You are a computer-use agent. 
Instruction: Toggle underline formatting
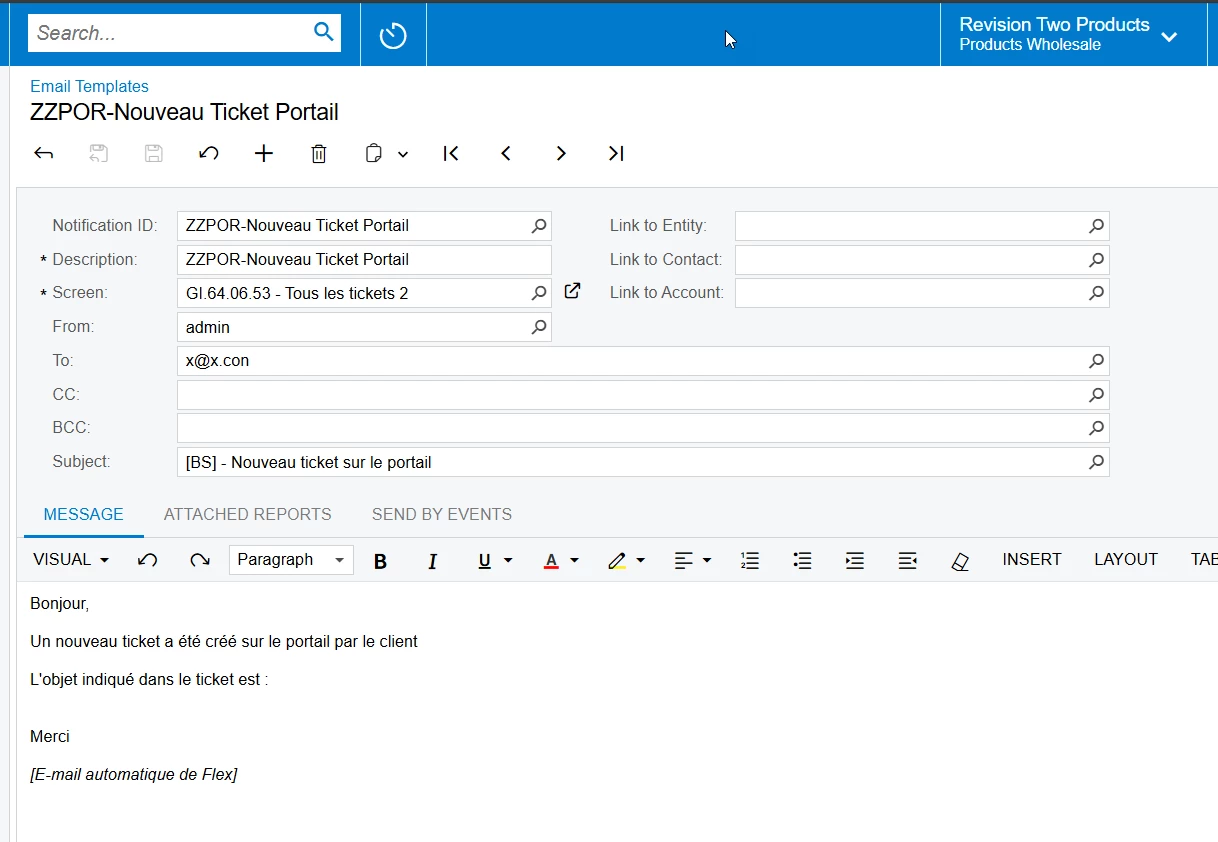click(x=484, y=561)
